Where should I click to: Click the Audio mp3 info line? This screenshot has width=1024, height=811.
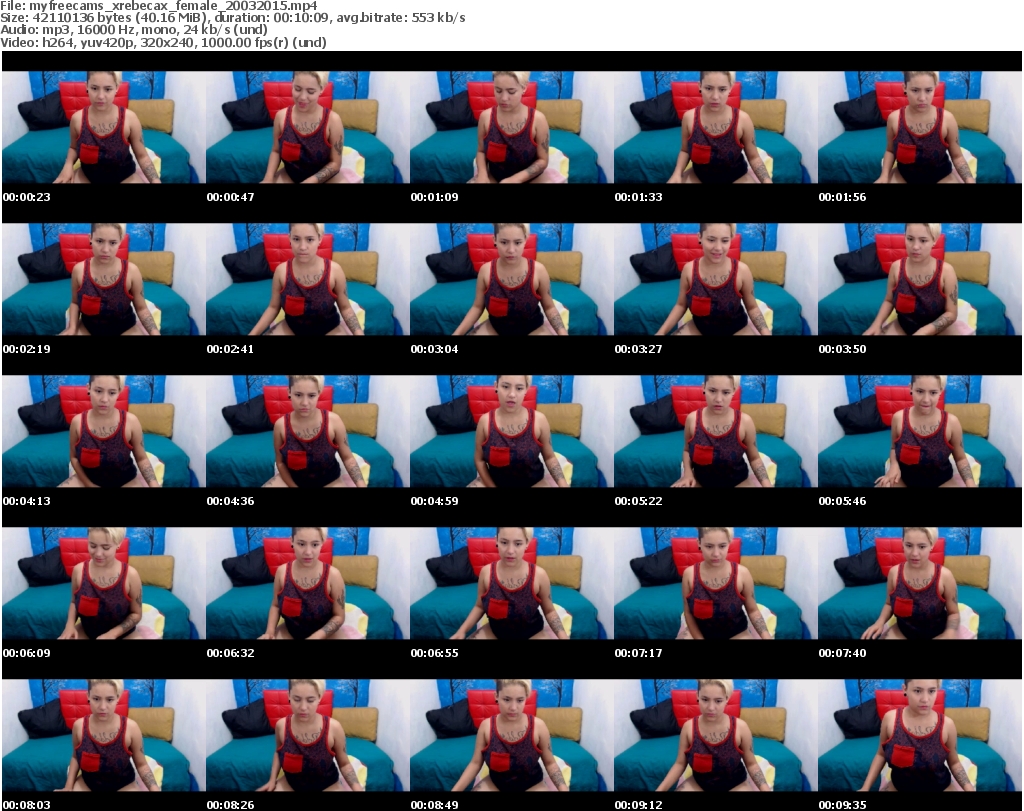click(x=134, y=29)
